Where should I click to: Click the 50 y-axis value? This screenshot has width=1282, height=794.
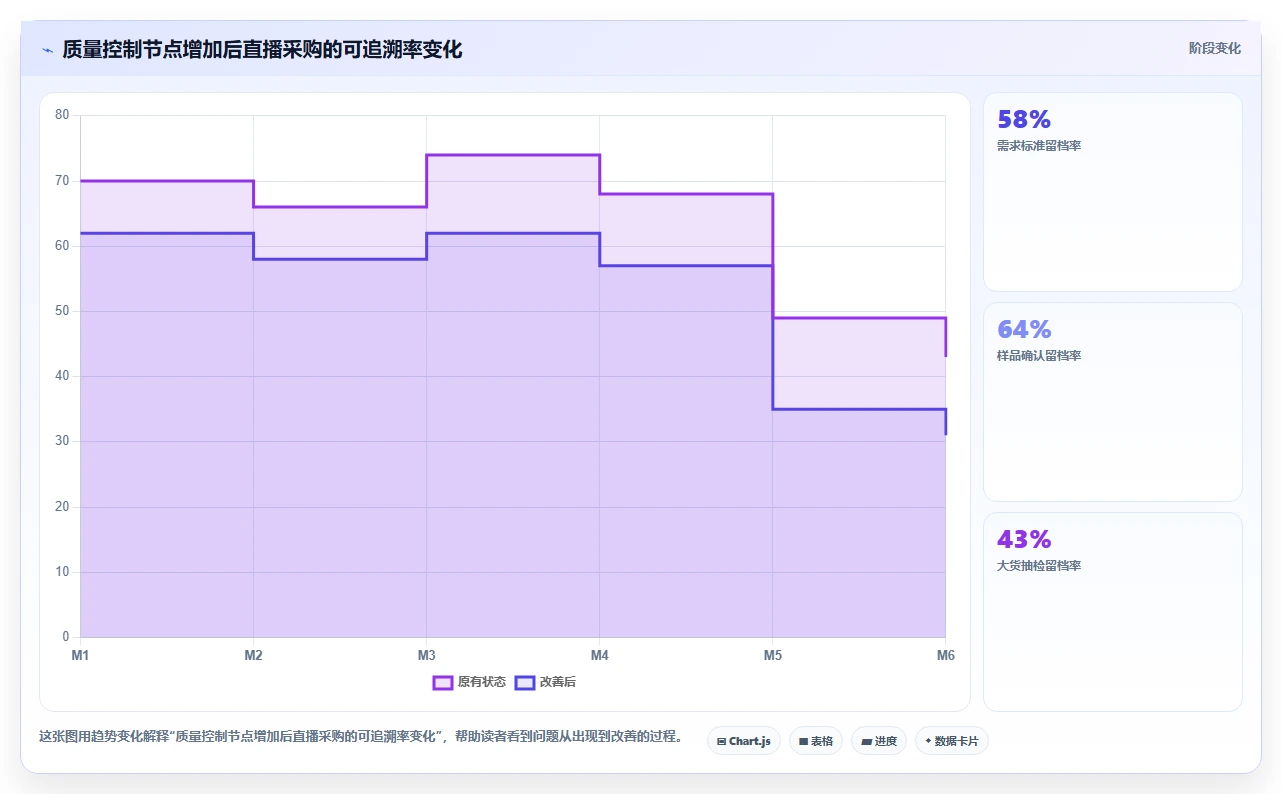62,311
